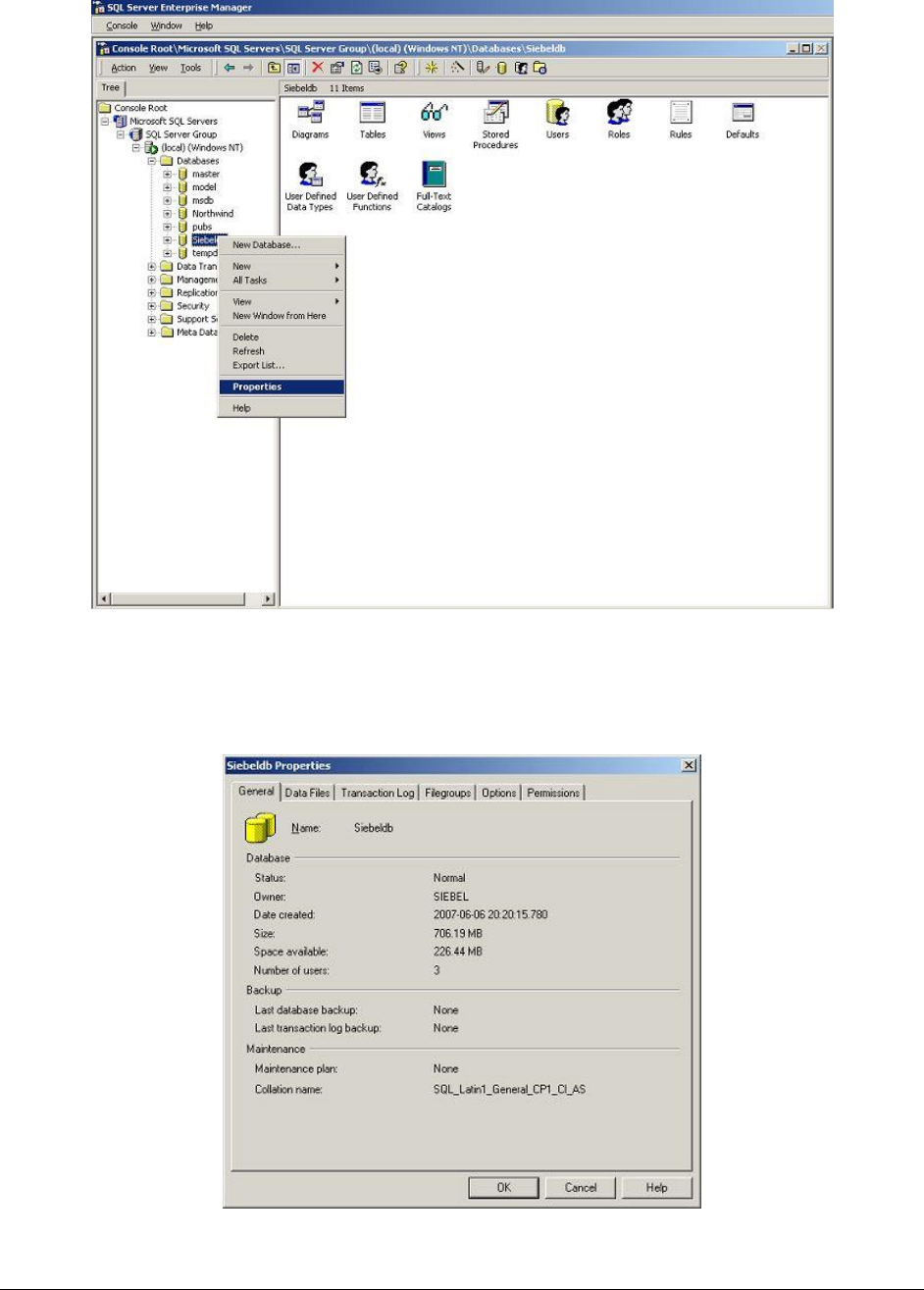Open the User Defined Data Types icon
Image resolution: width=924 pixels, height=1290 pixels.
(310, 175)
